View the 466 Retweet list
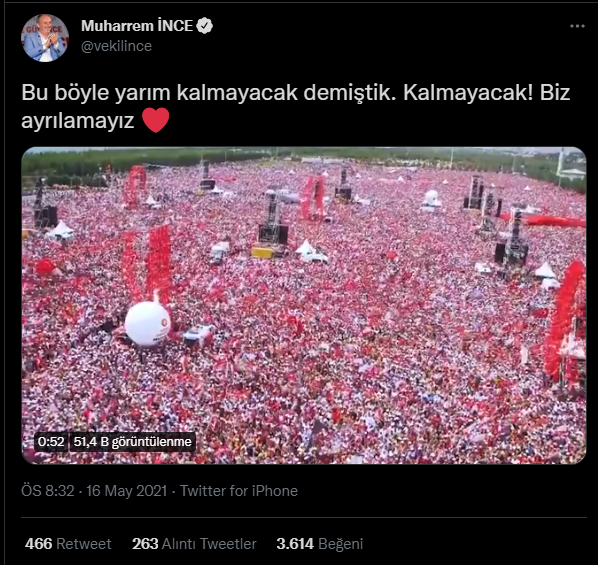Viewport: 598px width, 565px height. click(x=68, y=544)
